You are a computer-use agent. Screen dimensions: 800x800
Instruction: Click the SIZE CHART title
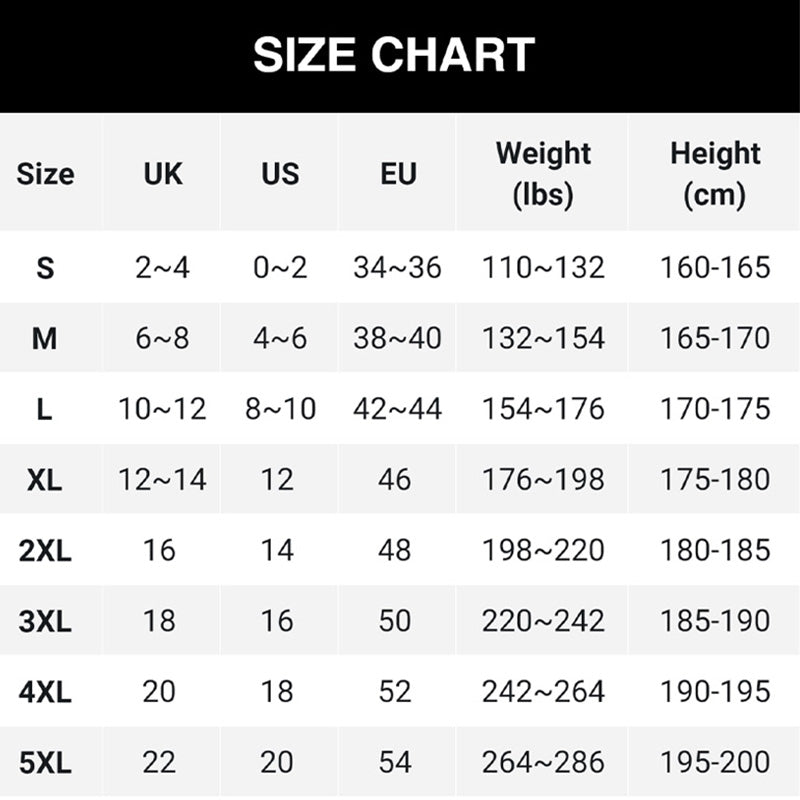[394, 55]
